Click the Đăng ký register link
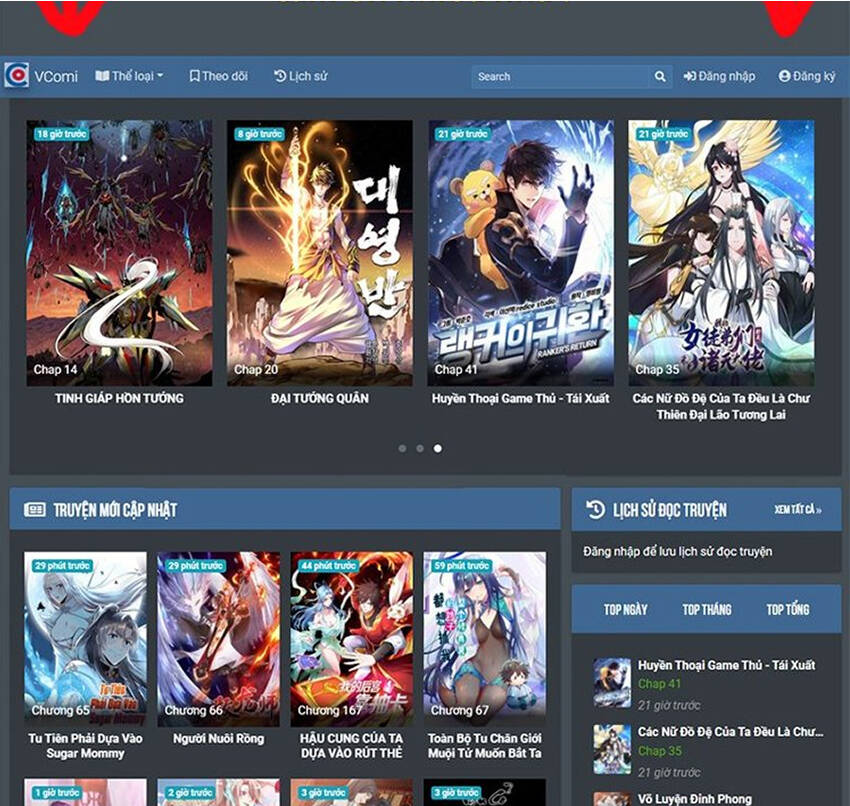The width and height of the screenshot is (850, 806). tap(806, 76)
